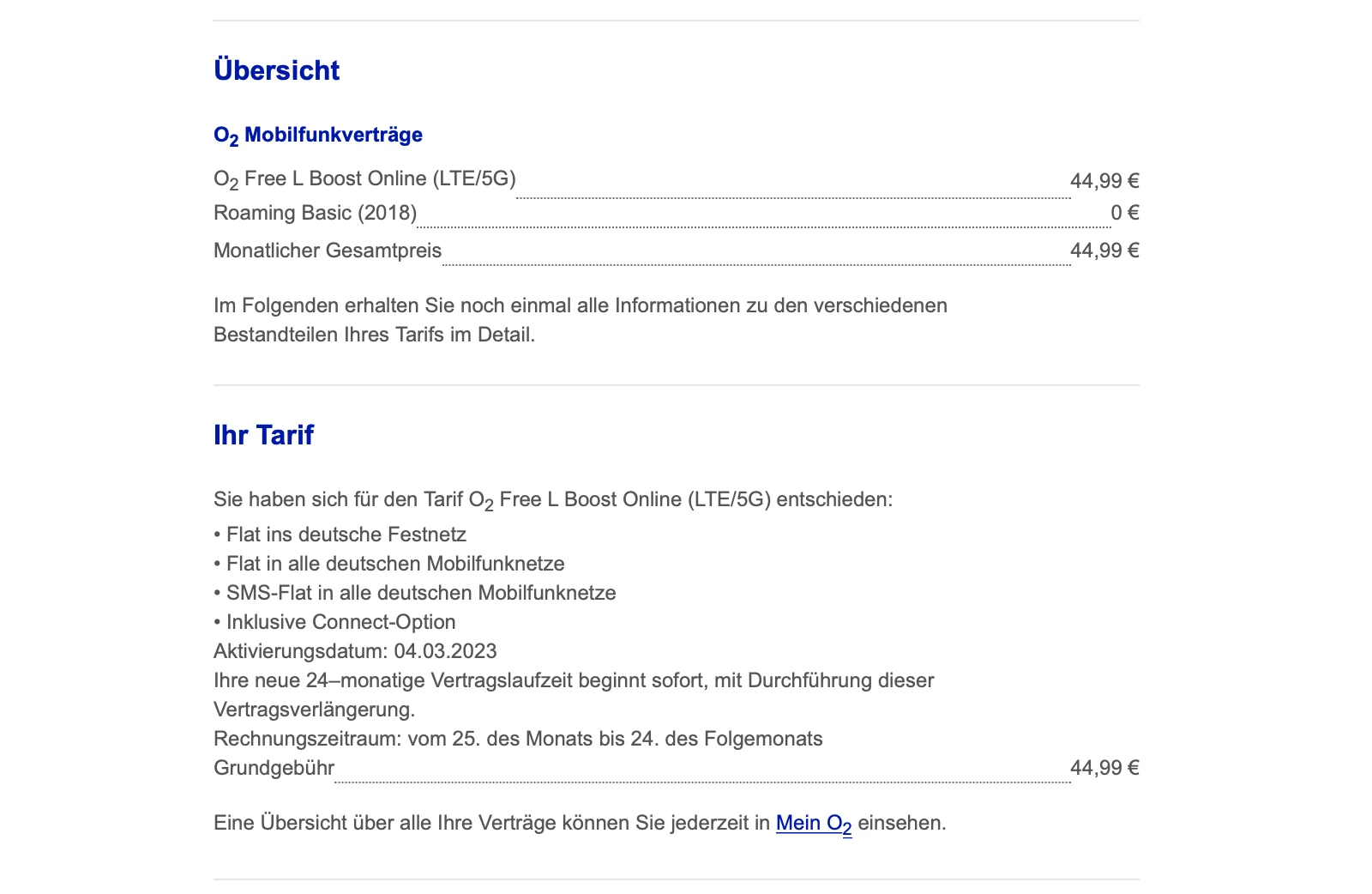Select the "Grundgebühr" label

274,768
